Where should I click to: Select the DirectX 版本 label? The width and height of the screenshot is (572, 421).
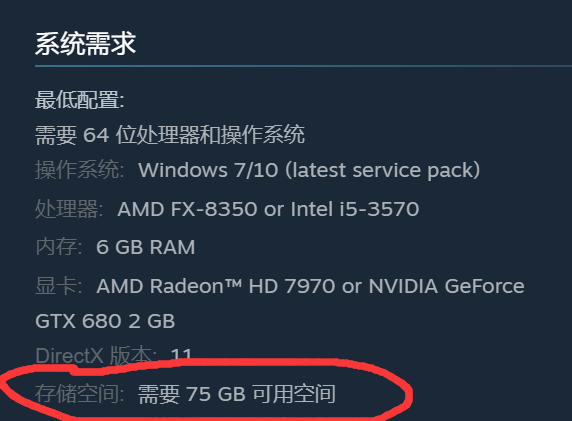[96, 355]
